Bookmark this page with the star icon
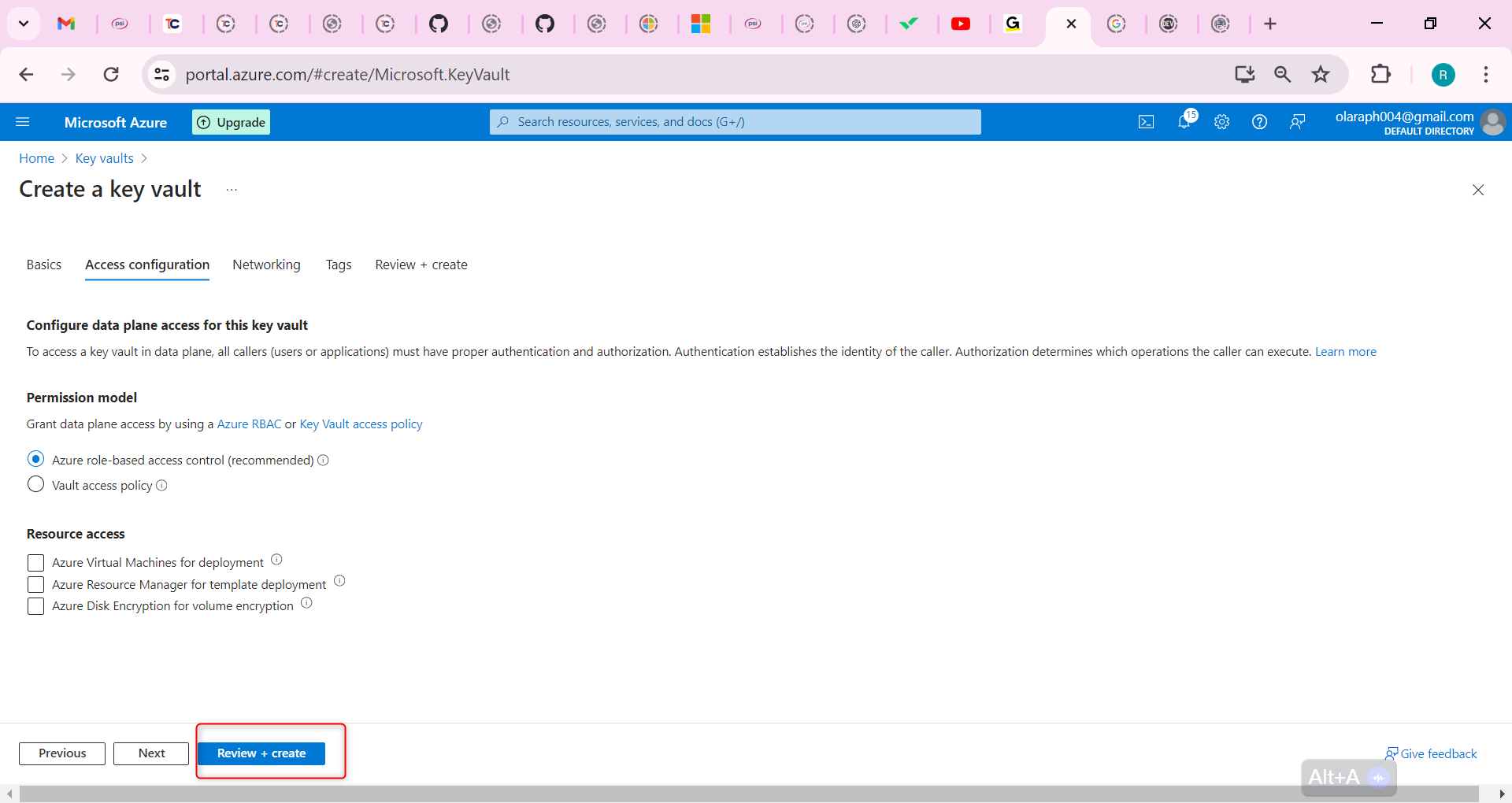 [x=1321, y=75]
